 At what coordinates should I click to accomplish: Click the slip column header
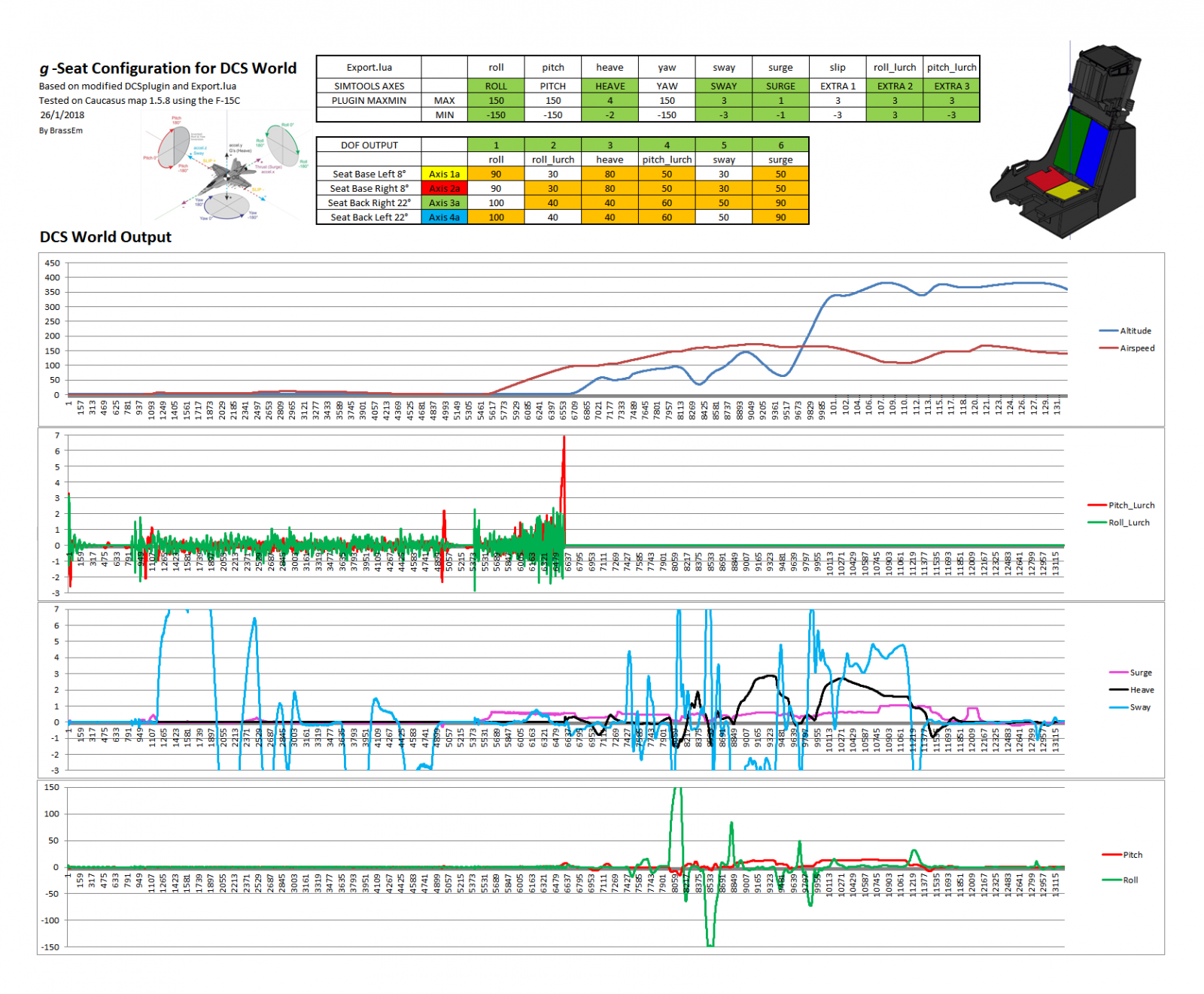coord(838,67)
